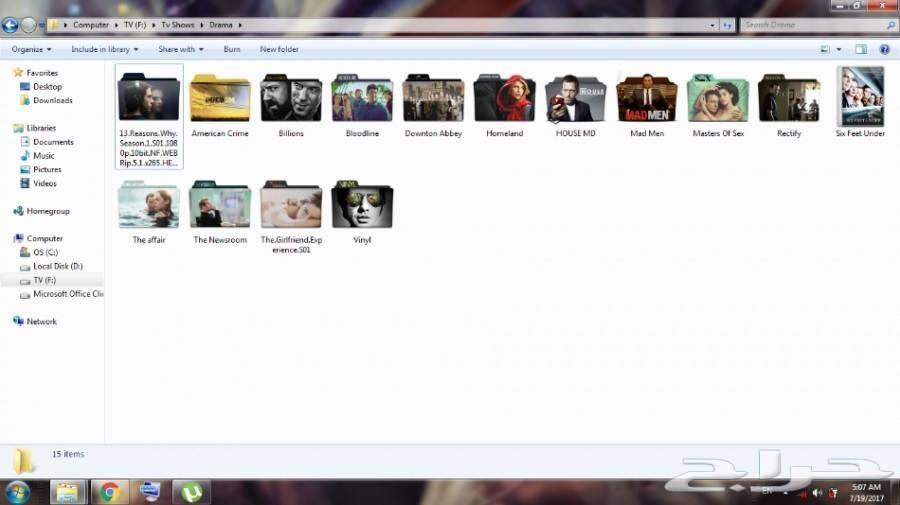900x505 pixels.
Task: Open the American Crime folder
Action: (220, 107)
